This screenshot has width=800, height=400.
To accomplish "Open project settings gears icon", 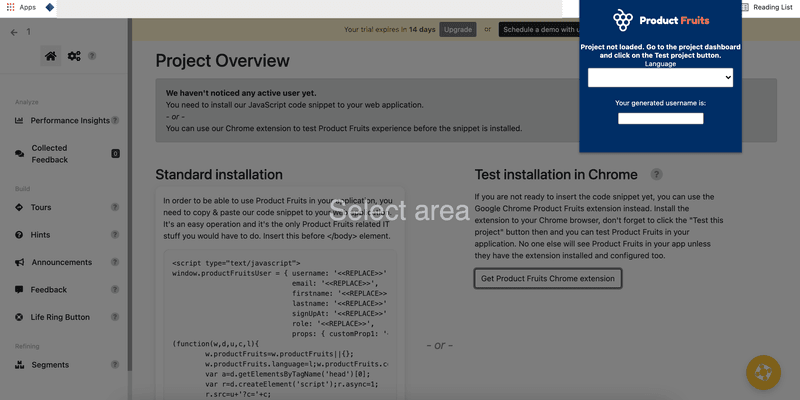I will coord(74,56).
